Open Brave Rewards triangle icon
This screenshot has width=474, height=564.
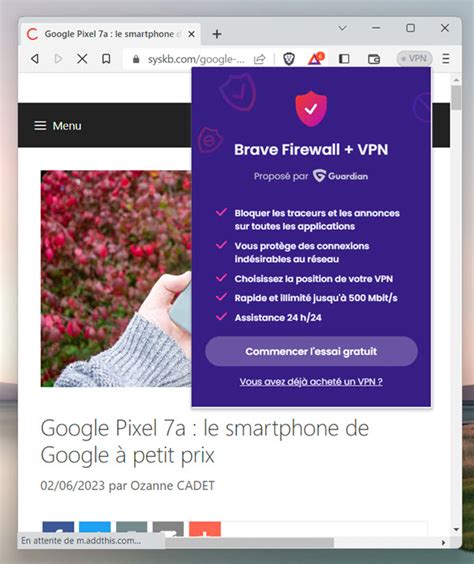point(316,58)
